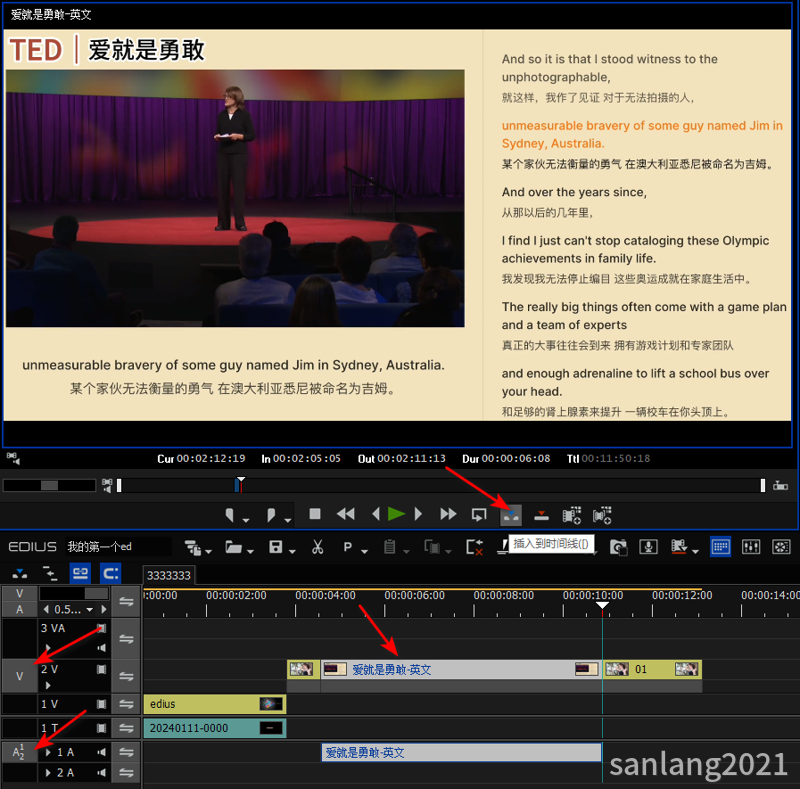Open the P button dropdown arrow
This screenshot has width=800, height=789.
point(364,552)
